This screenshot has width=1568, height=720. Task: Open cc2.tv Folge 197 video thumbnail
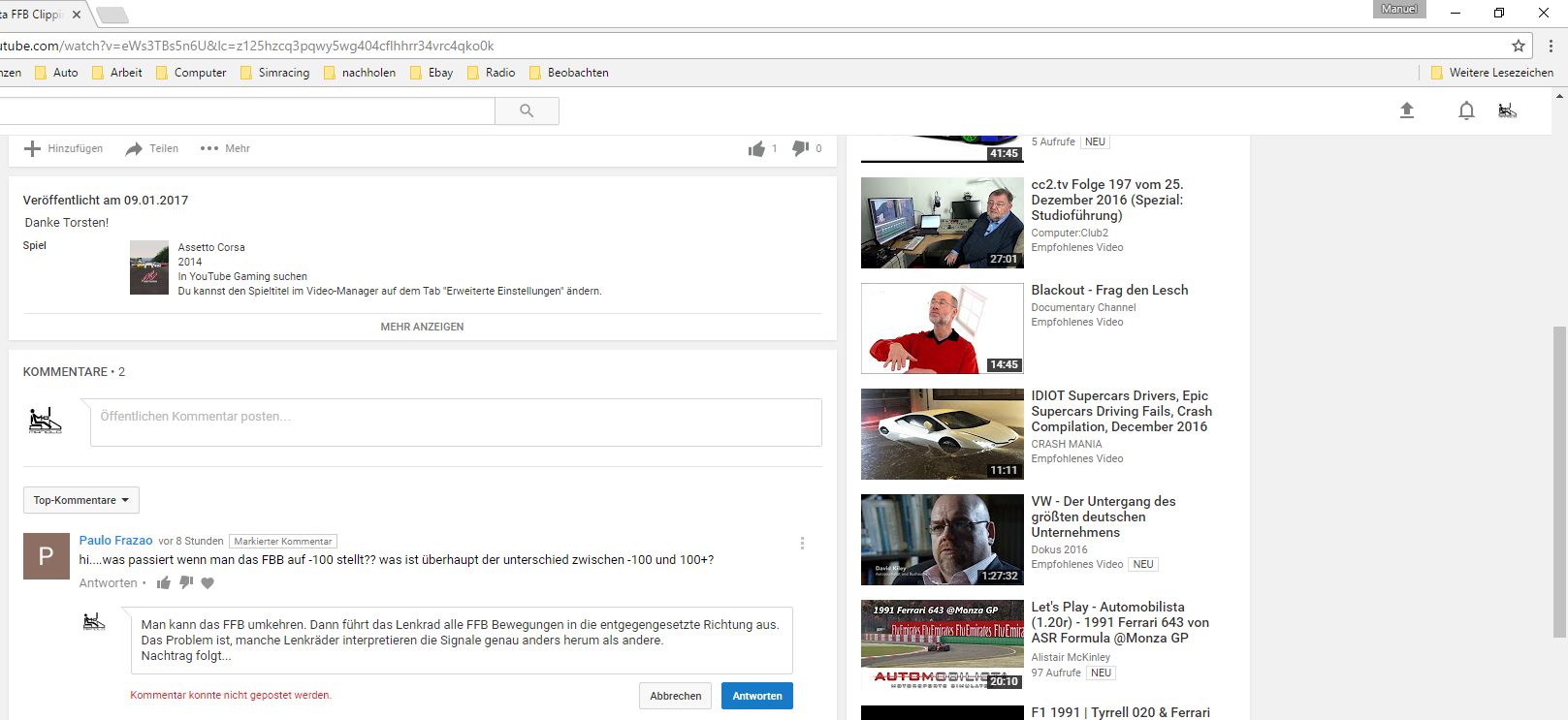click(943, 223)
